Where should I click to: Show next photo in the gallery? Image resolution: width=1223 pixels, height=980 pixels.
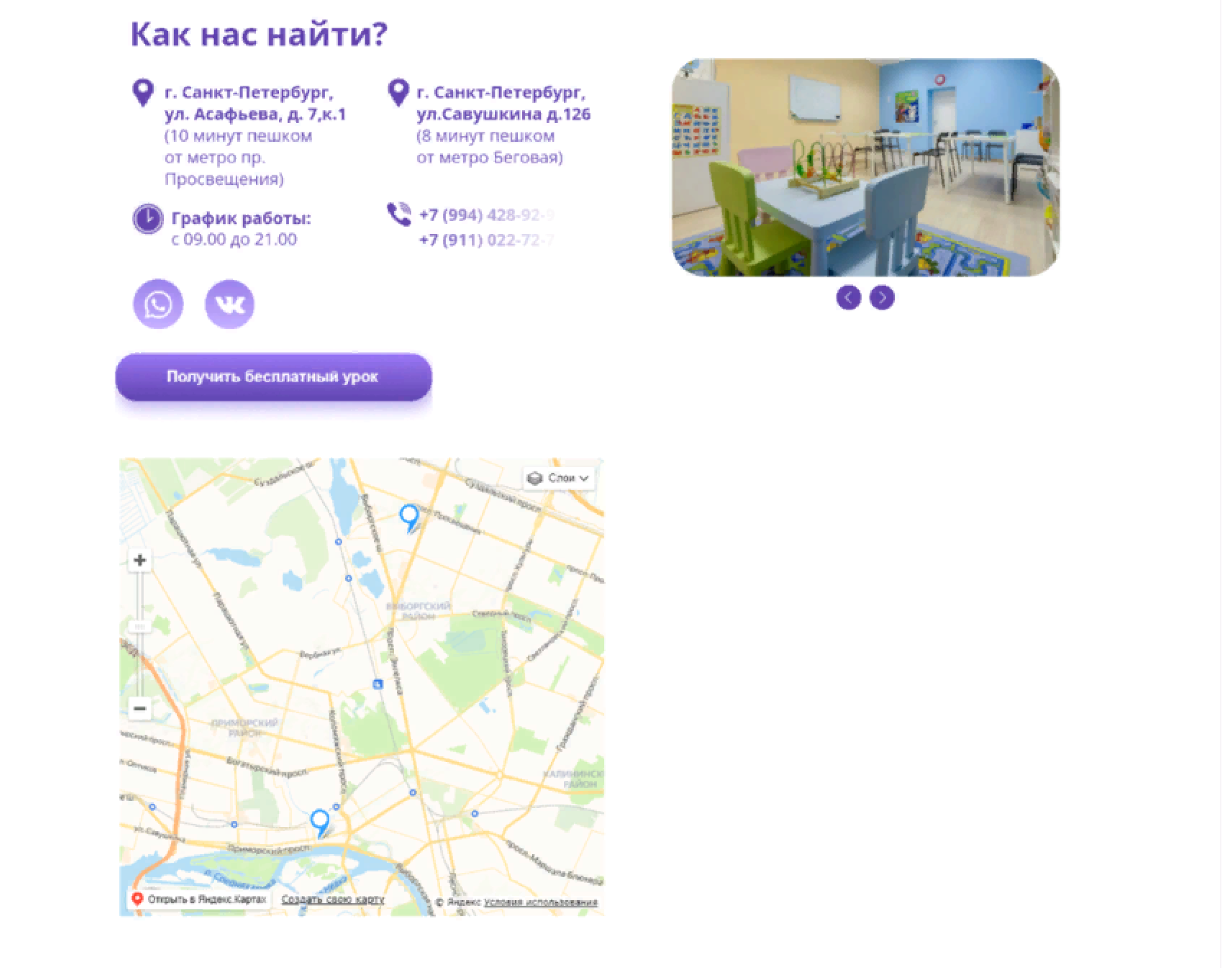click(882, 298)
